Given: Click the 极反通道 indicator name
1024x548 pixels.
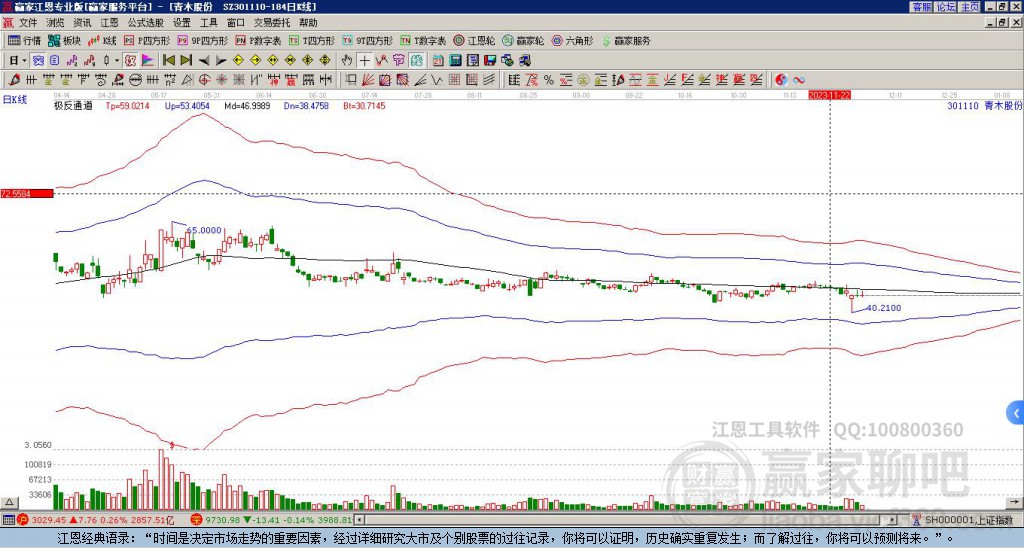Looking at the screenshot, I should (73, 105).
